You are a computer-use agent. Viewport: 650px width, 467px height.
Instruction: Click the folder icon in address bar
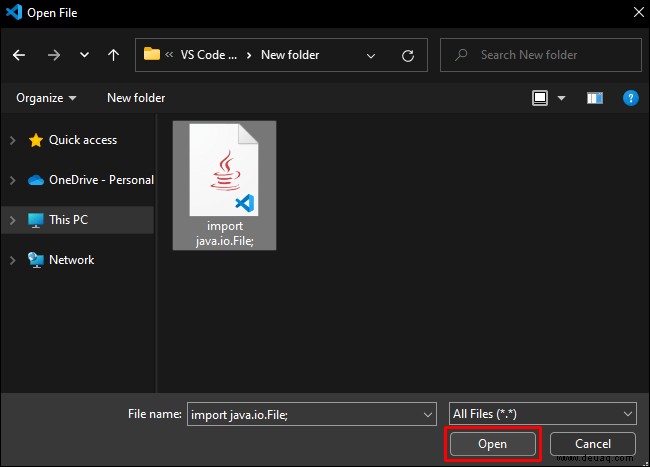tap(152, 54)
